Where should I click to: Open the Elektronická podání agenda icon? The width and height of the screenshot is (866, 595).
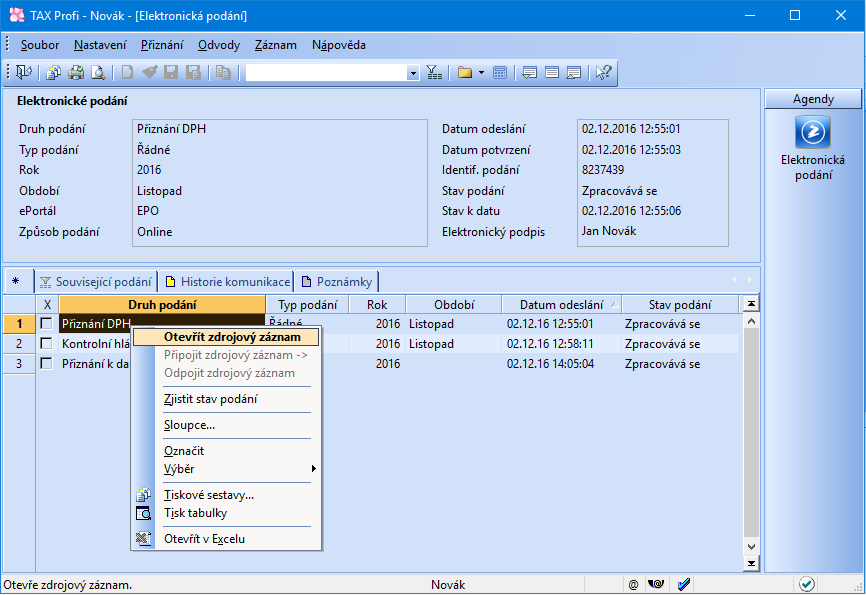coord(812,133)
